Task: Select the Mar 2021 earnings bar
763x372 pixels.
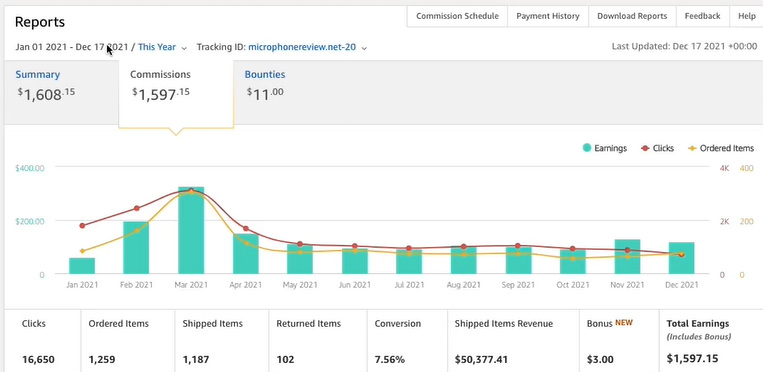Action: 191,230
